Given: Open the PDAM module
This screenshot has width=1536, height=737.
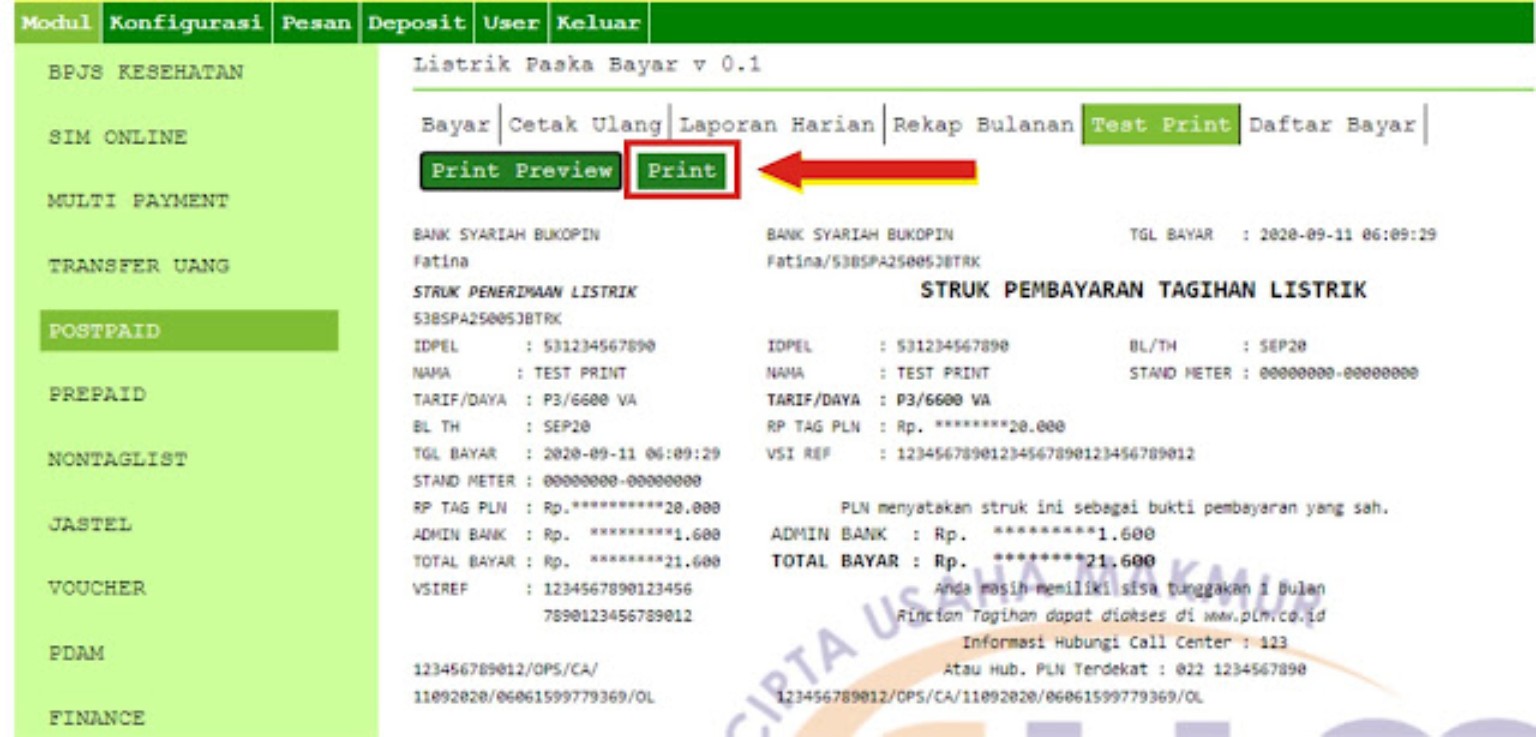Looking at the screenshot, I should click(x=76, y=653).
